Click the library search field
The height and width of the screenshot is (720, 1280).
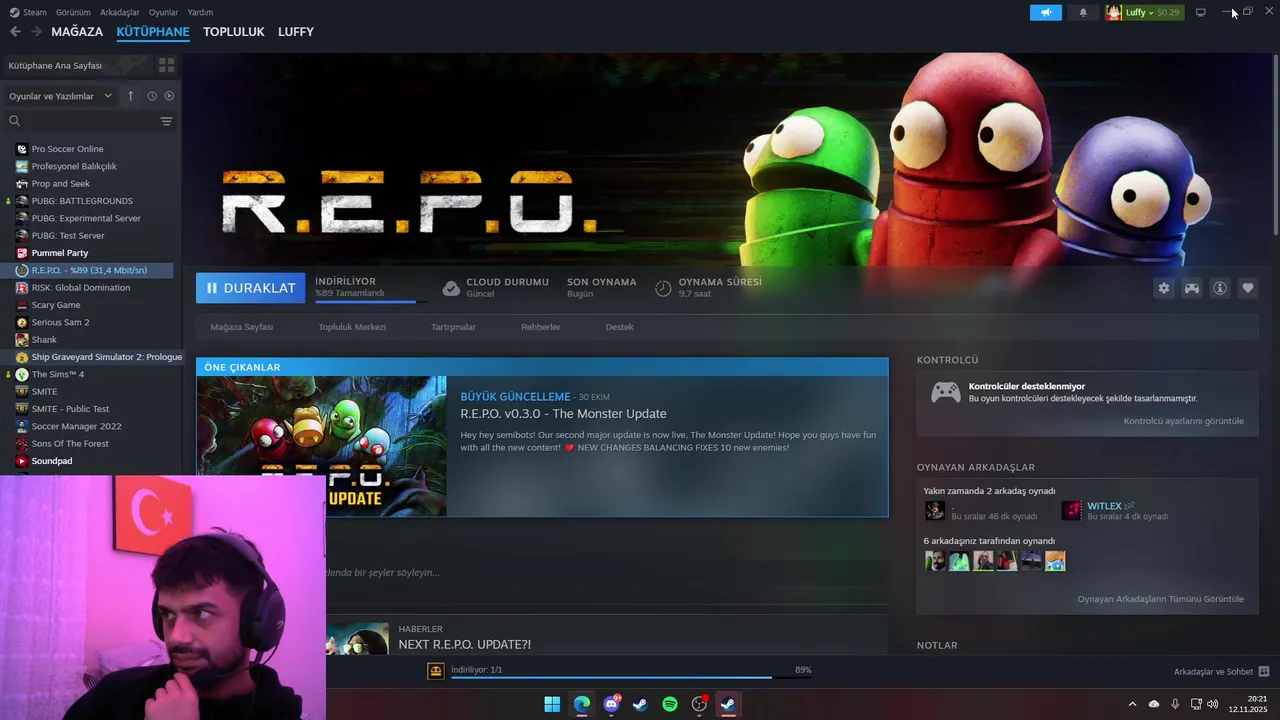click(80, 121)
